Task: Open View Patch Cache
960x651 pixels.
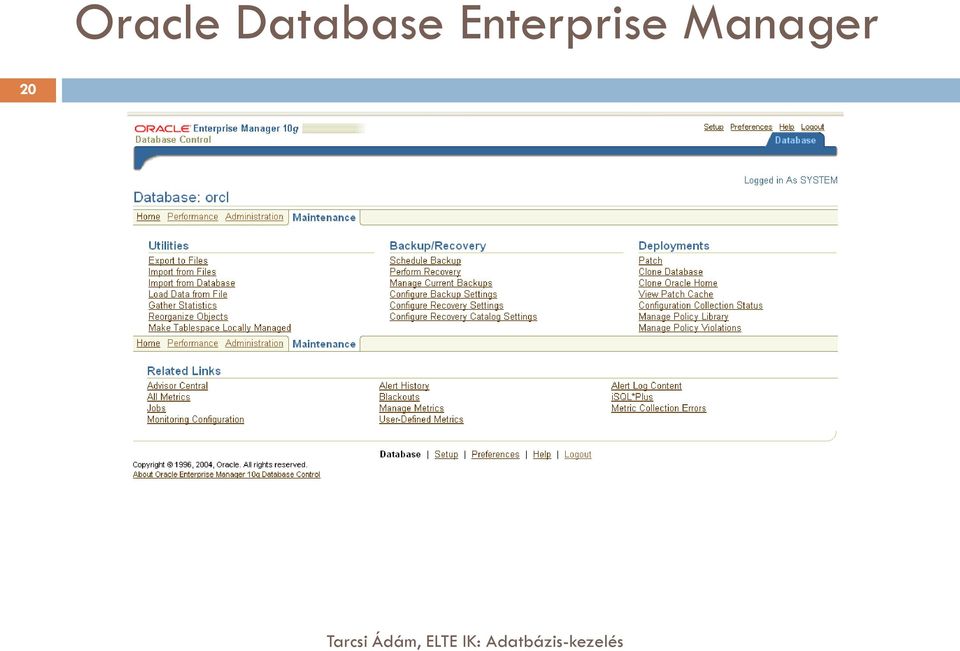Action: pos(676,294)
